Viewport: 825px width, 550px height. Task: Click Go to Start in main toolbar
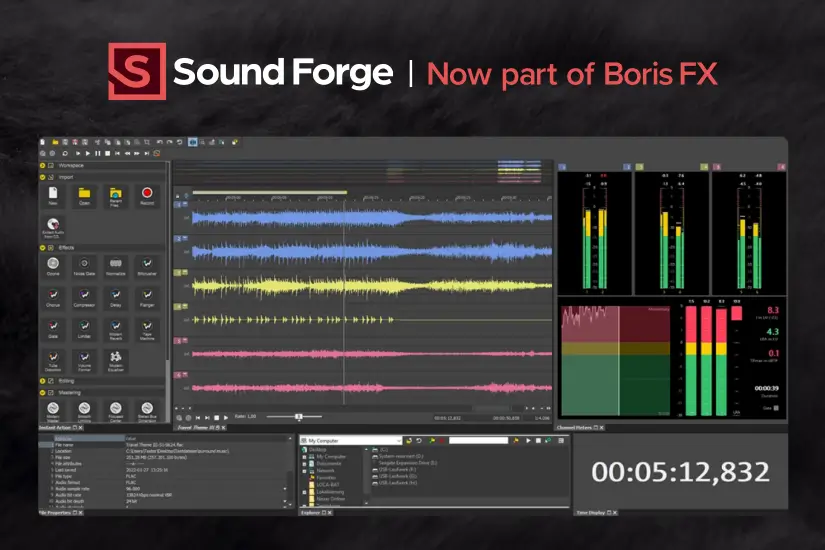pyautogui.click(x=117, y=153)
